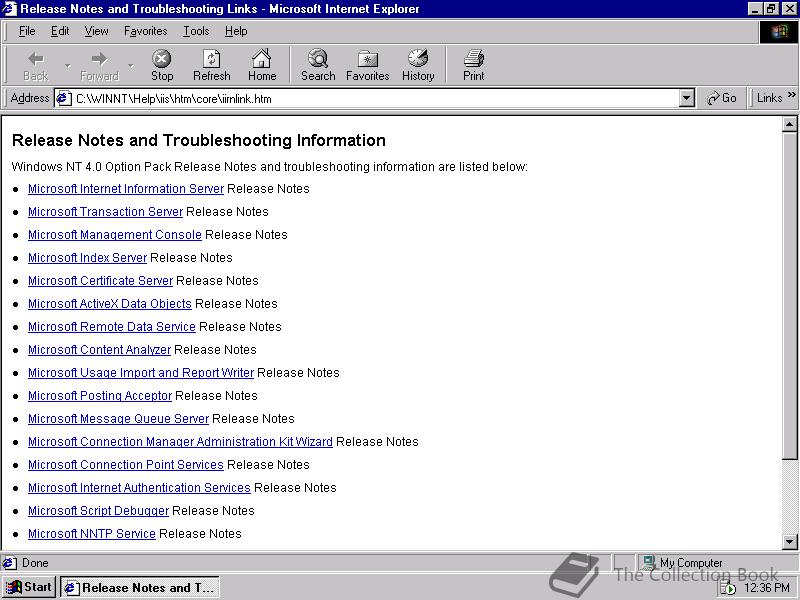Restore down the Internet Explorer window
800x600 pixels.
(770, 9)
